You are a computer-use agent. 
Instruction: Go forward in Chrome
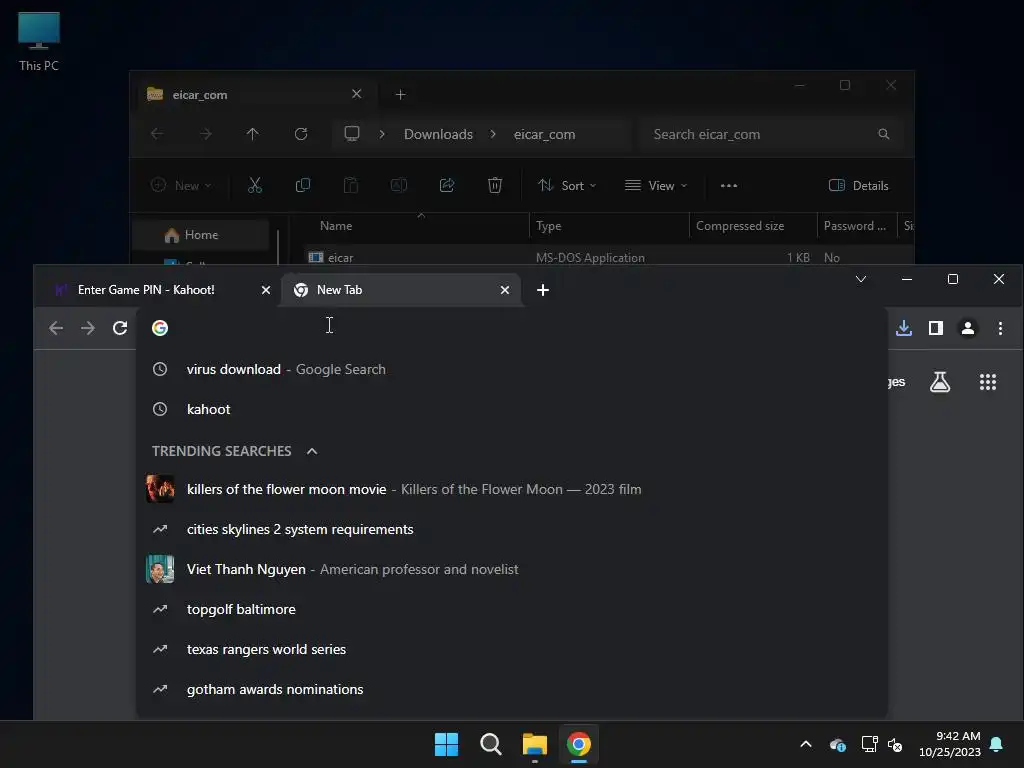[x=88, y=328]
